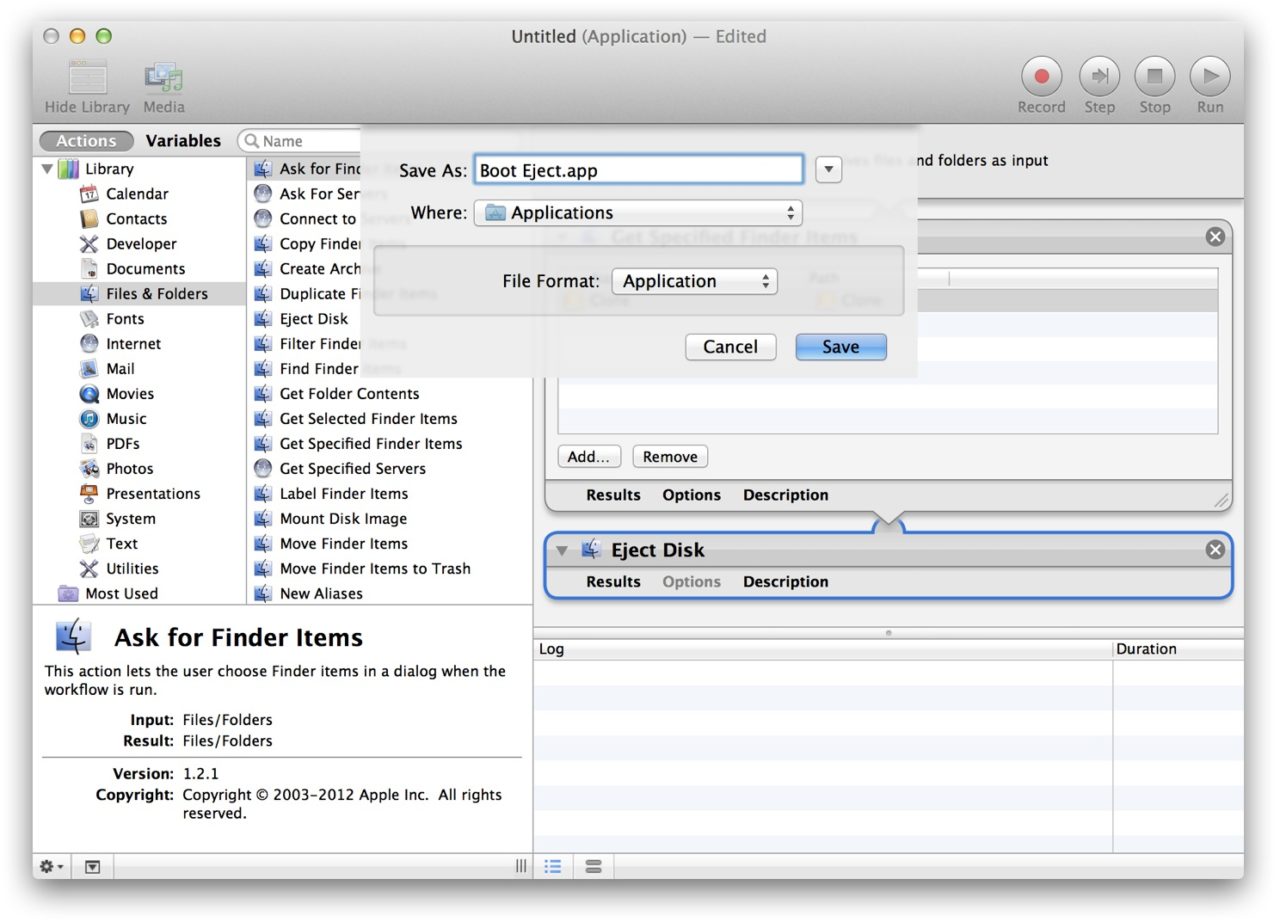Click the Remove button
Viewport: 1280px width, 922px height.
coord(670,457)
